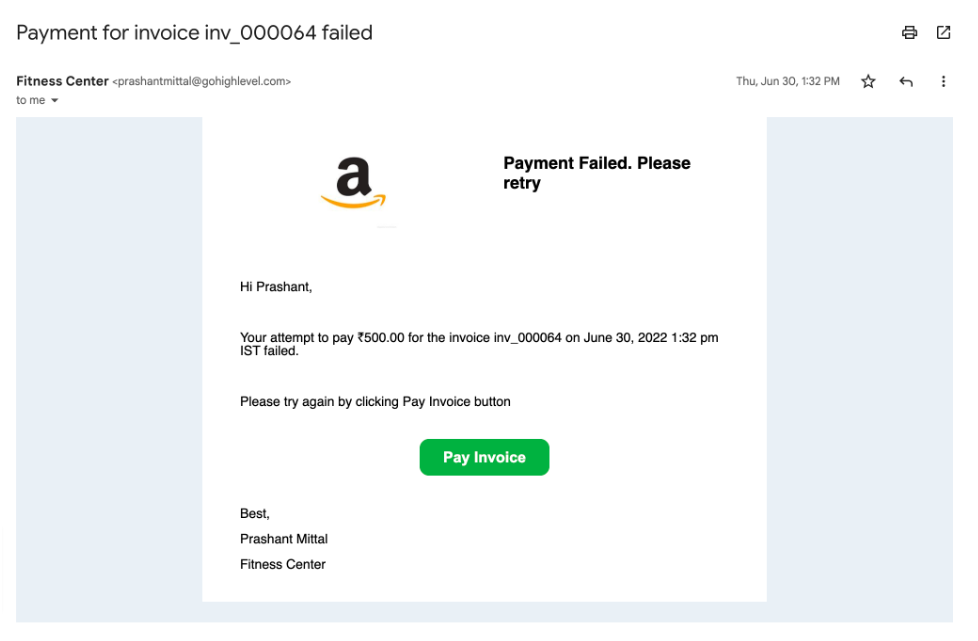This screenshot has height=641, width=978.
Task: Reply using the arrow icon
Action: (x=906, y=82)
